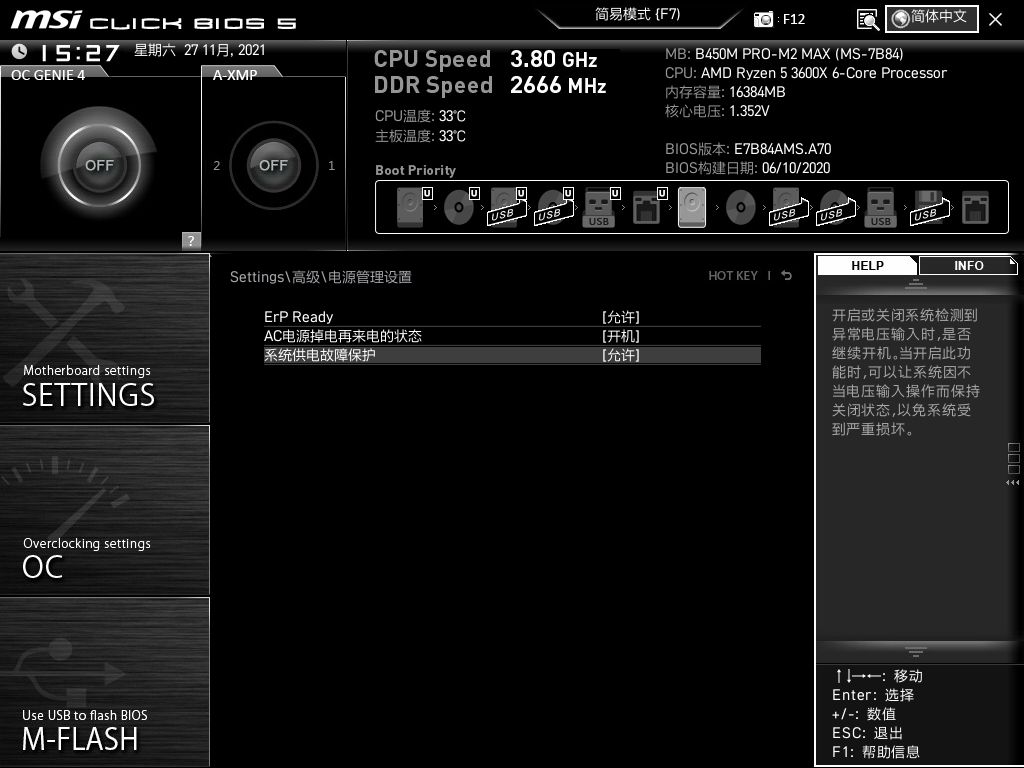Click the 内存容量: 16384MB line

(x=725, y=92)
